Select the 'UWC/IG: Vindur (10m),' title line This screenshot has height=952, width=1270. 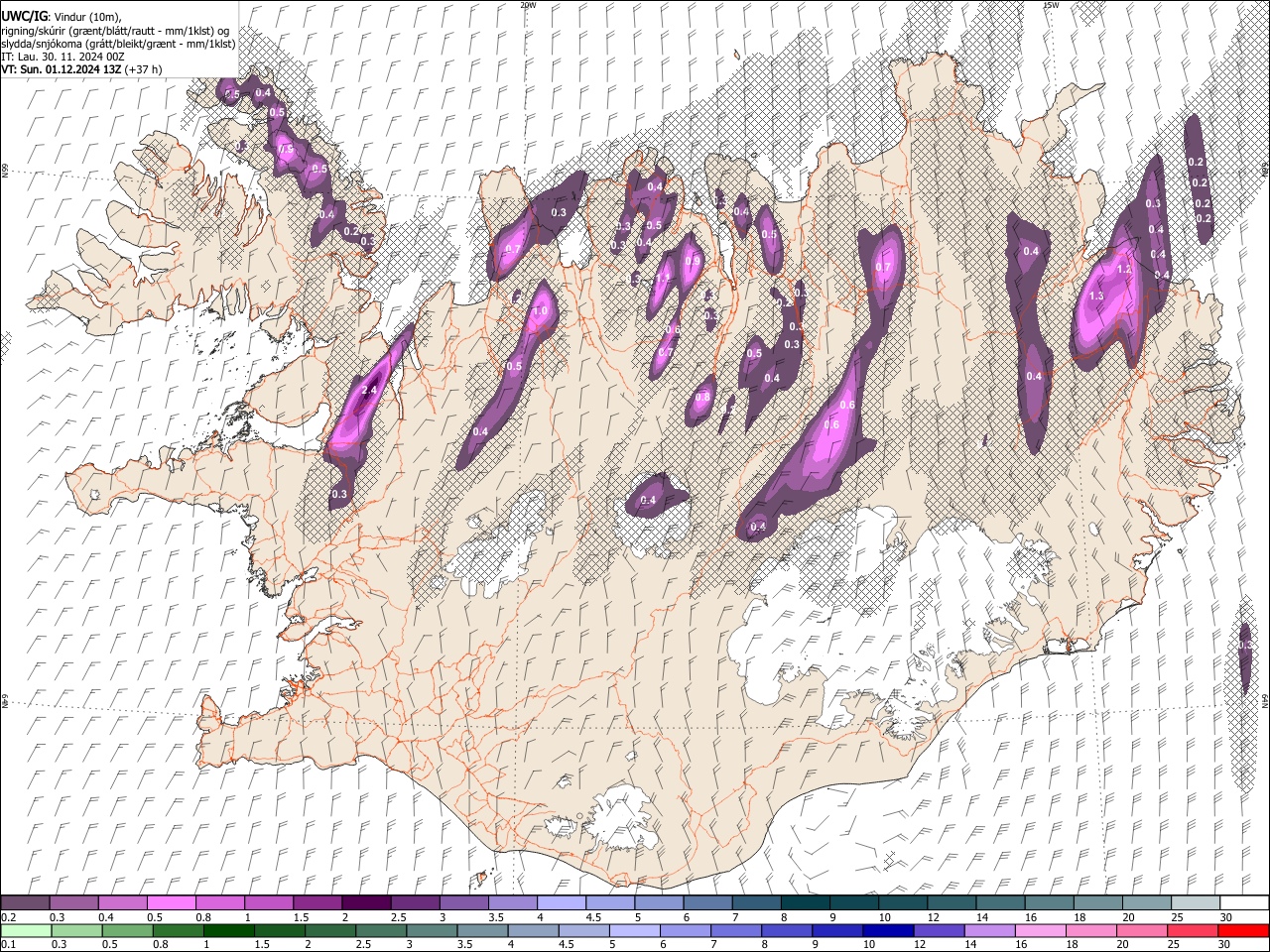(63, 18)
